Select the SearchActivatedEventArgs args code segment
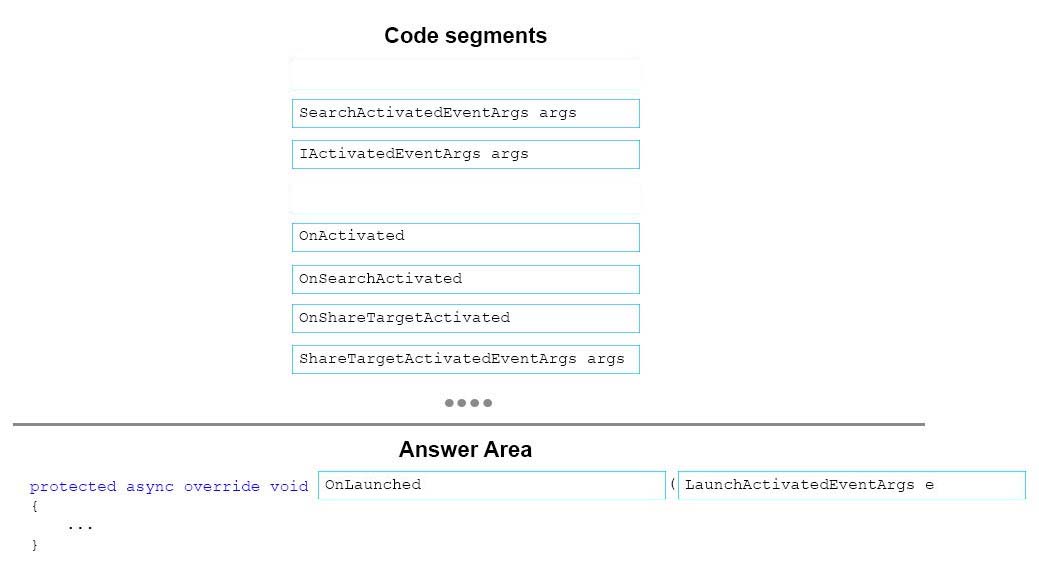This screenshot has height=562, width=1039. (465, 113)
